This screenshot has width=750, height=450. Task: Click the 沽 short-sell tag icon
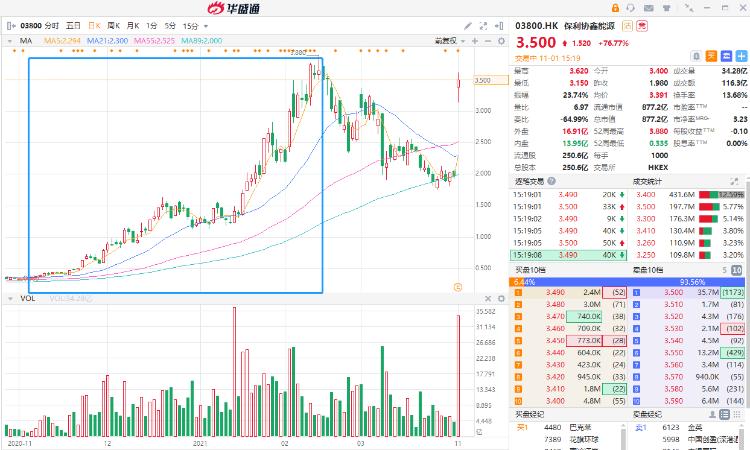point(627,26)
